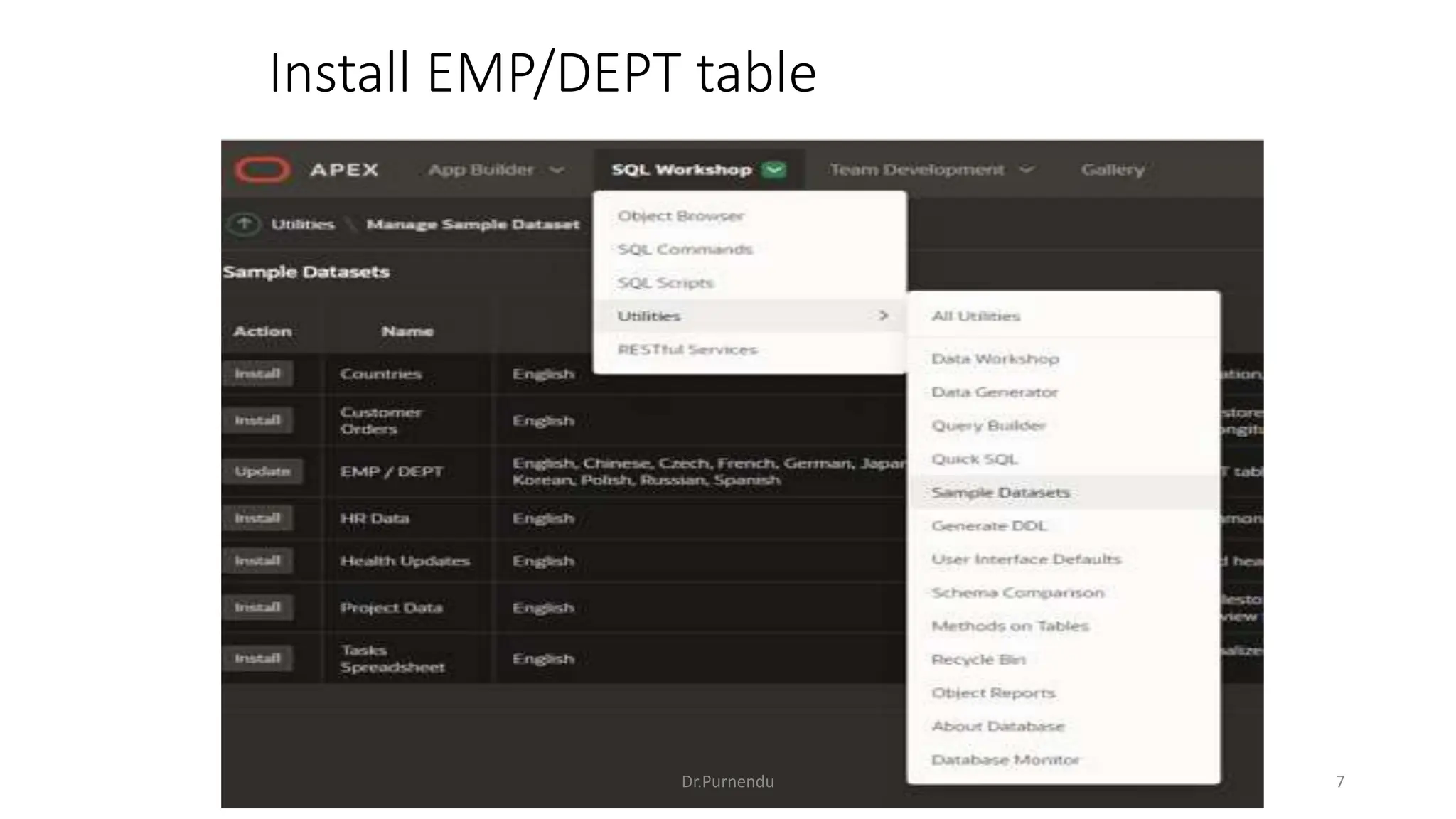
Task: Click the Action column header
Action: (x=262, y=331)
